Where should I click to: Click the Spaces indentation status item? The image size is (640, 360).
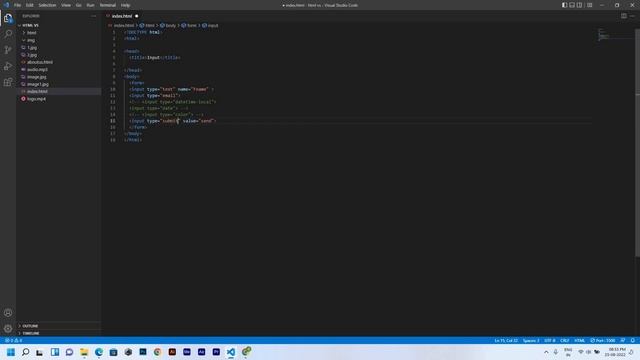pyautogui.click(x=531, y=340)
